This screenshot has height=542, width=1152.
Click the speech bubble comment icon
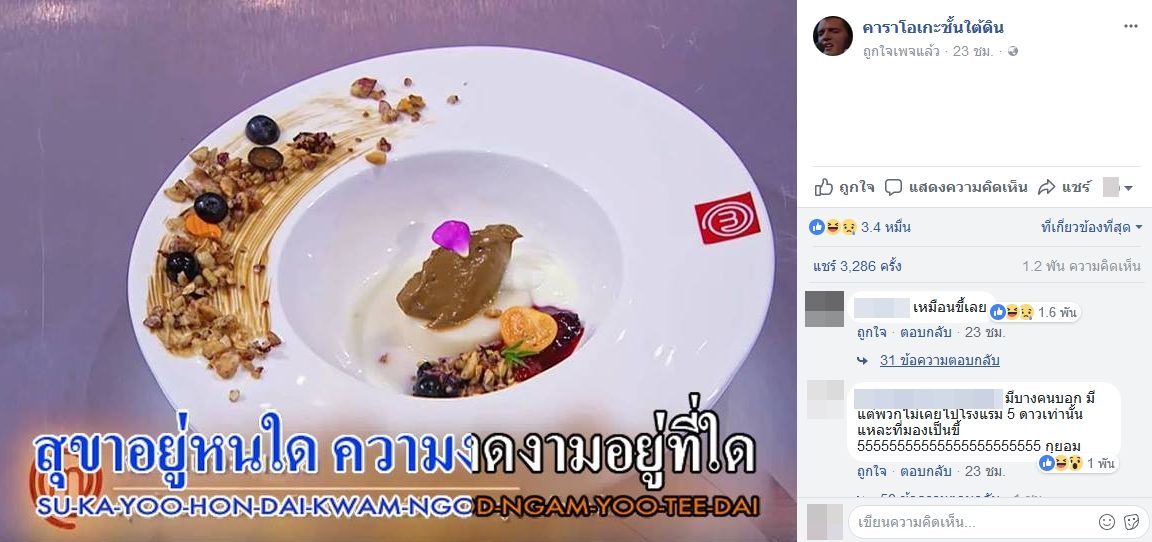point(893,187)
